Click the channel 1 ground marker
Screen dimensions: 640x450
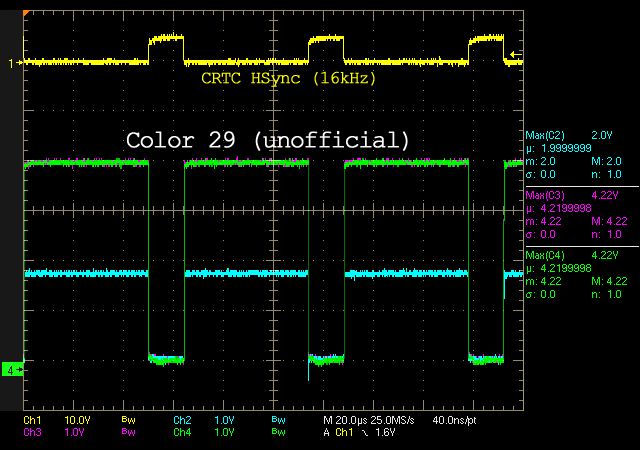16,63
